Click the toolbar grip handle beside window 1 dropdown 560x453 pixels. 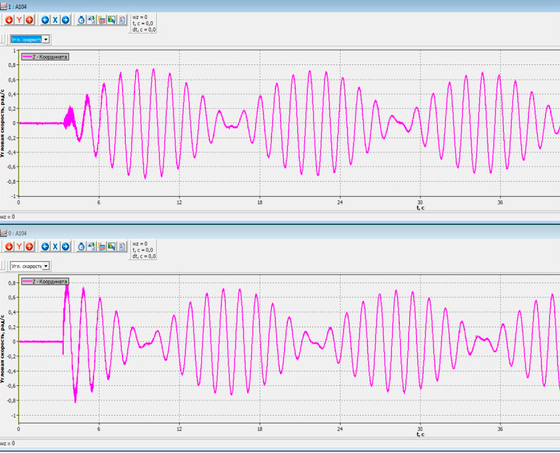pyautogui.click(x=4, y=39)
